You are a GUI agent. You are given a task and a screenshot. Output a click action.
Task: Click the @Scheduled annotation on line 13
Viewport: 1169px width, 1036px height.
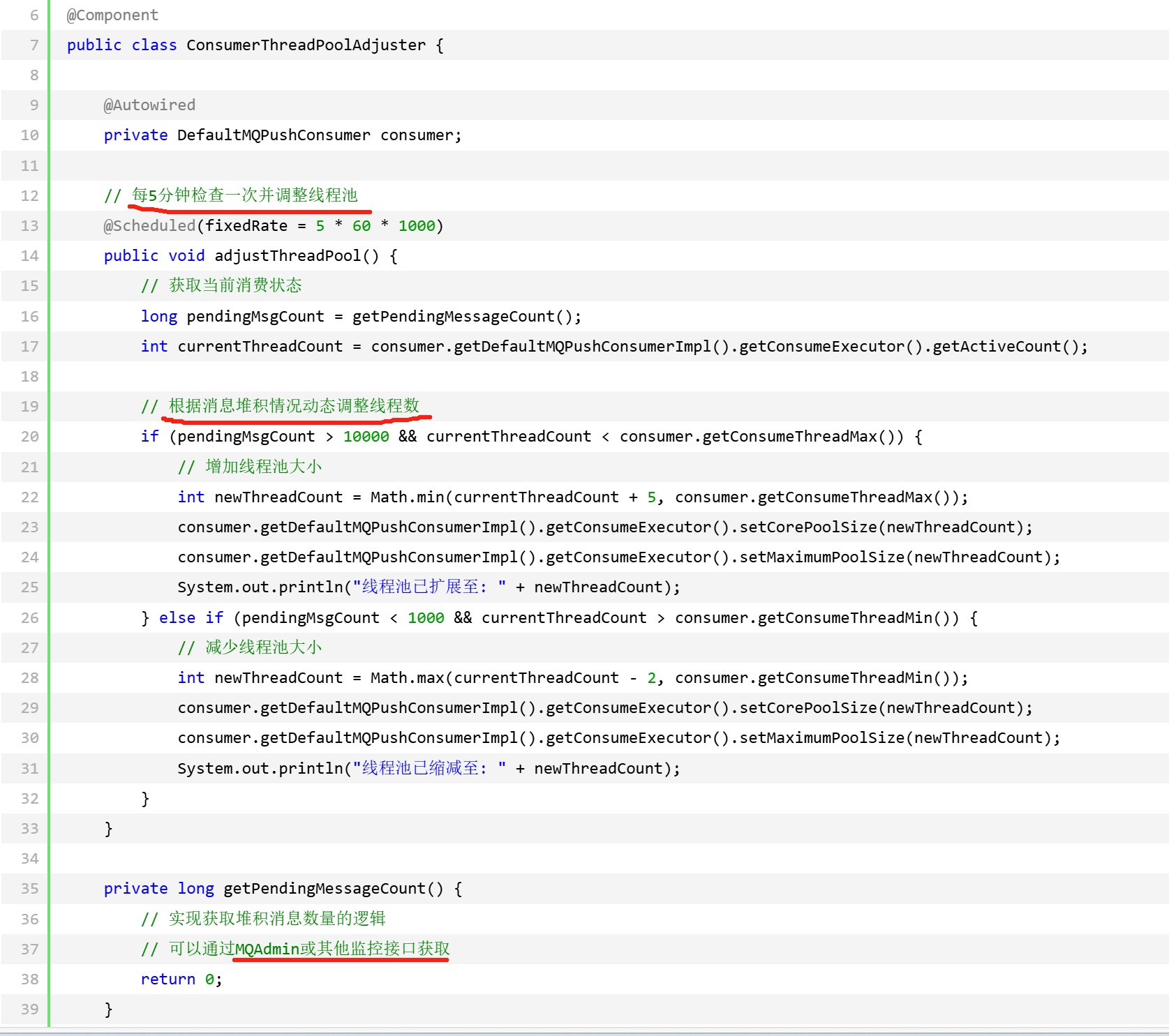tap(149, 226)
